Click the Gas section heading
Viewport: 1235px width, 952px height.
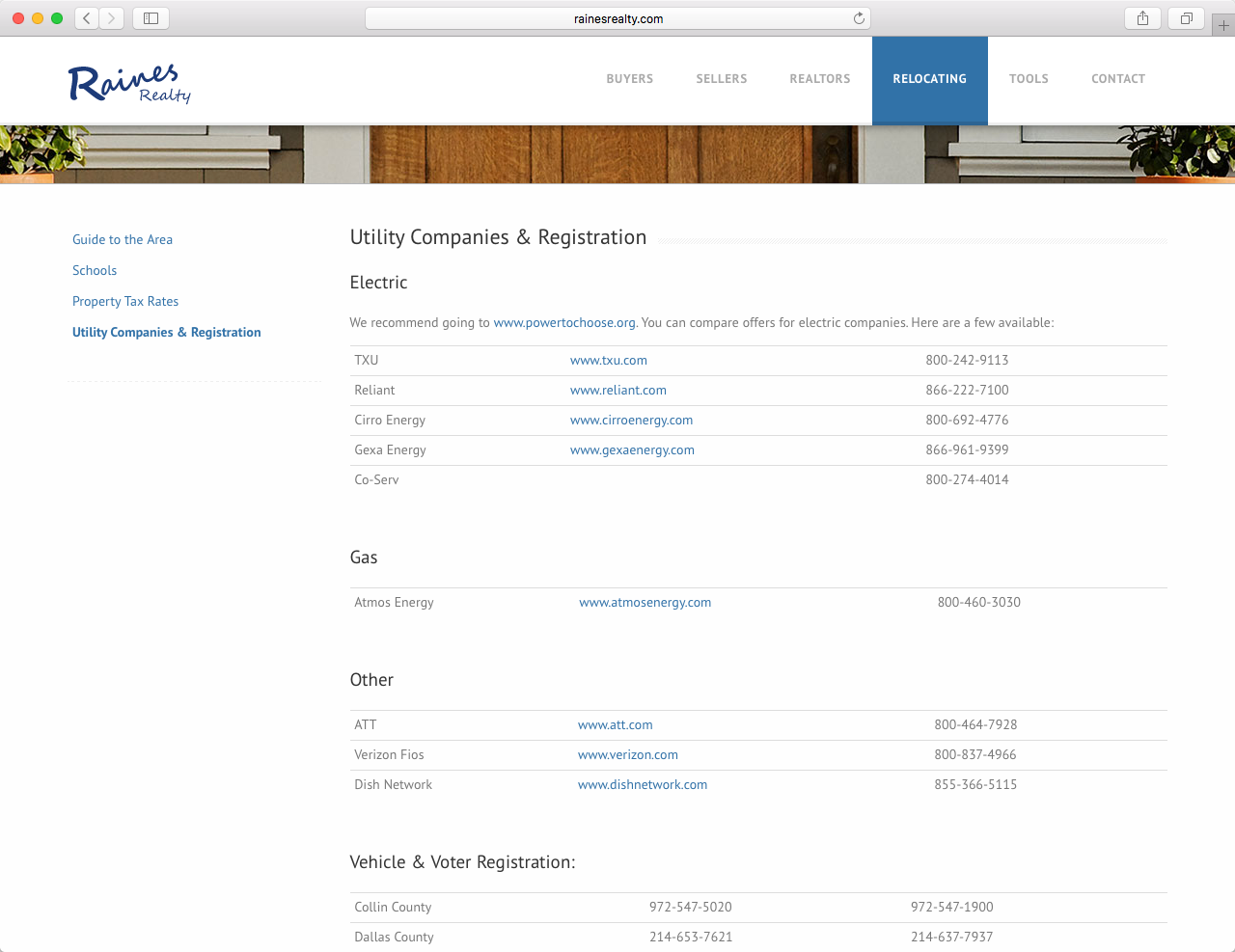click(x=364, y=558)
